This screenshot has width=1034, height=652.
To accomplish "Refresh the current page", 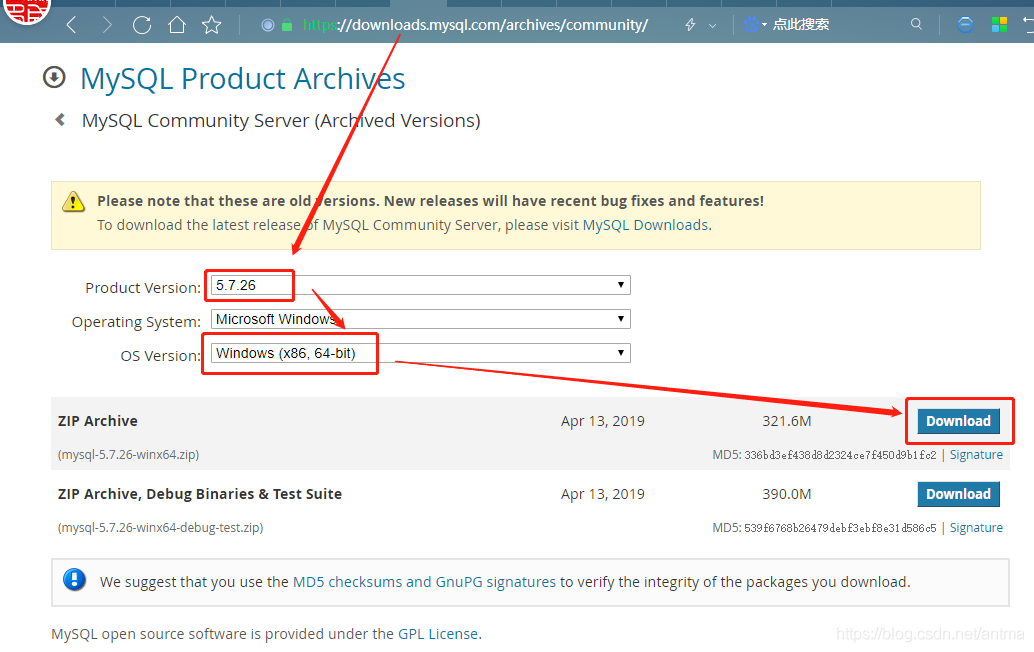I will pyautogui.click(x=141, y=24).
